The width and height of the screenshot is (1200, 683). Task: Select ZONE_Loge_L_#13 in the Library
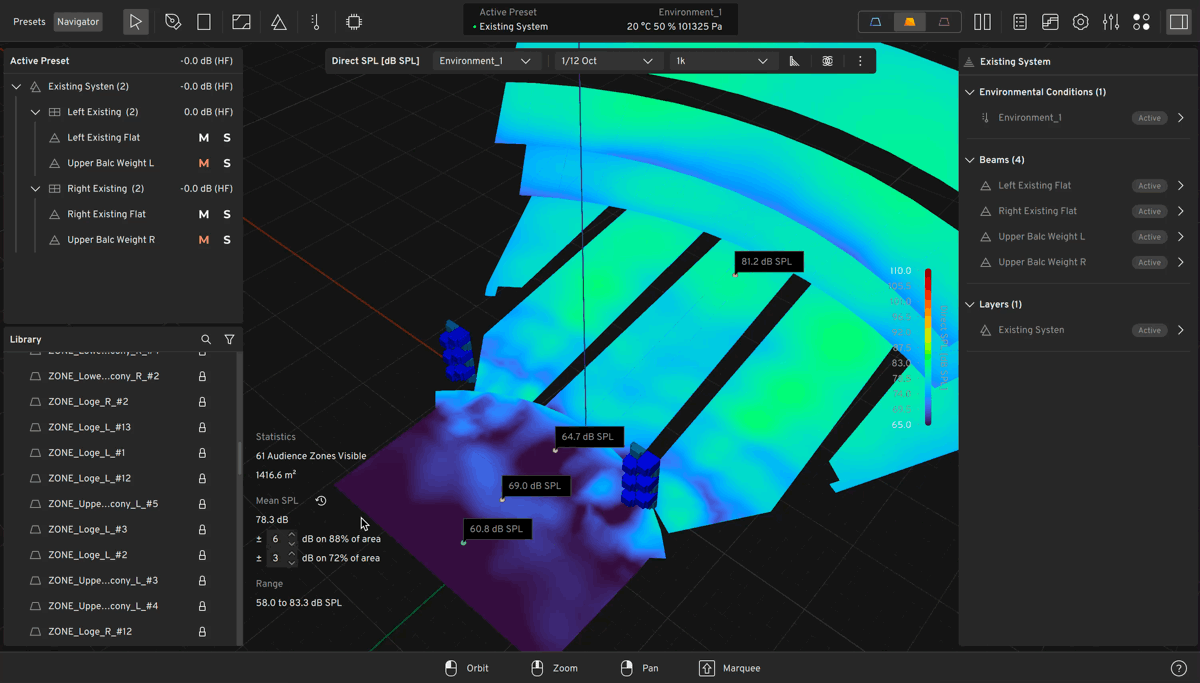point(89,427)
